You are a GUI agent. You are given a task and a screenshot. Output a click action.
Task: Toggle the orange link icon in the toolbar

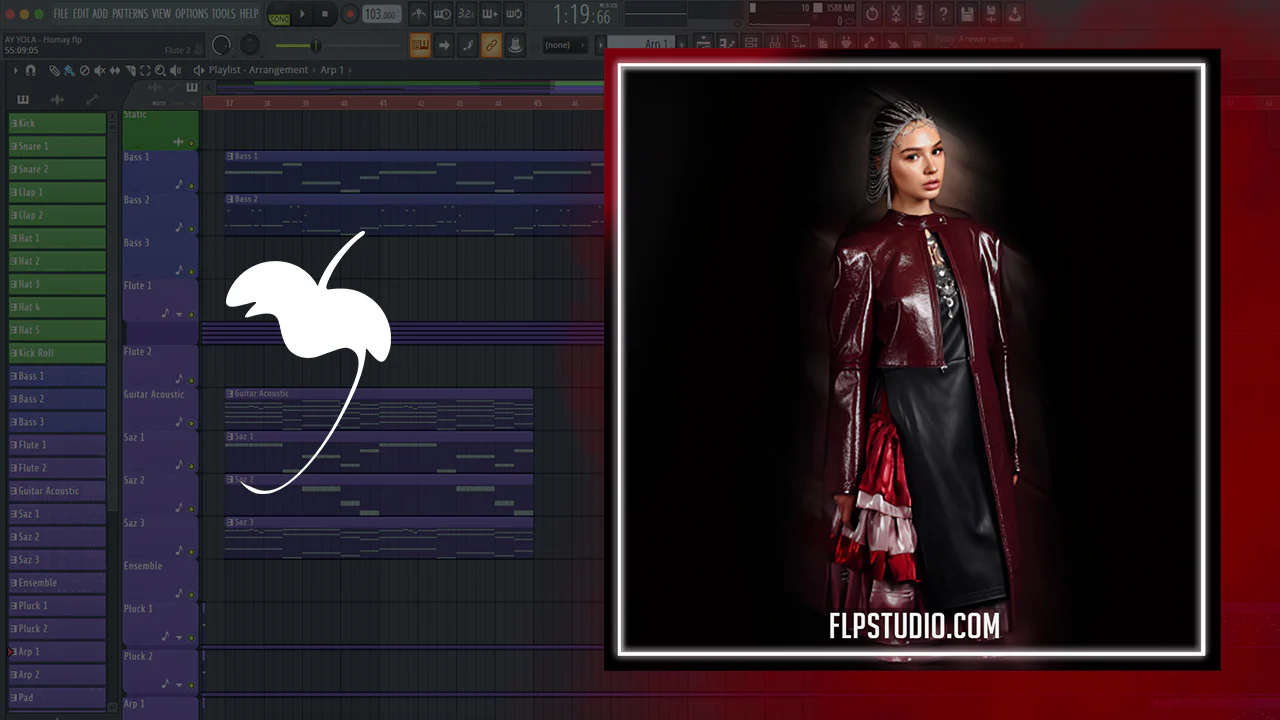tap(491, 45)
